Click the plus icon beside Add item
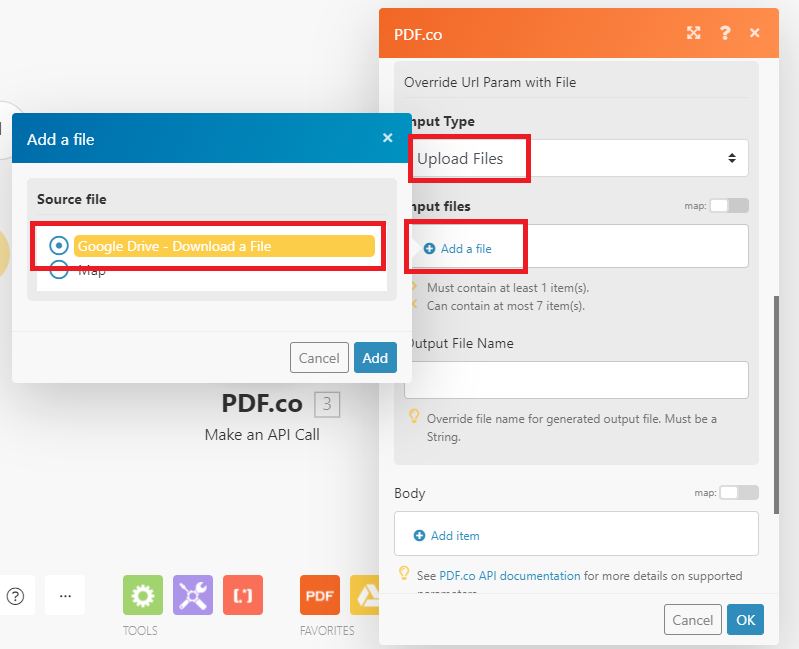The image size is (799, 649). coord(419,535)
